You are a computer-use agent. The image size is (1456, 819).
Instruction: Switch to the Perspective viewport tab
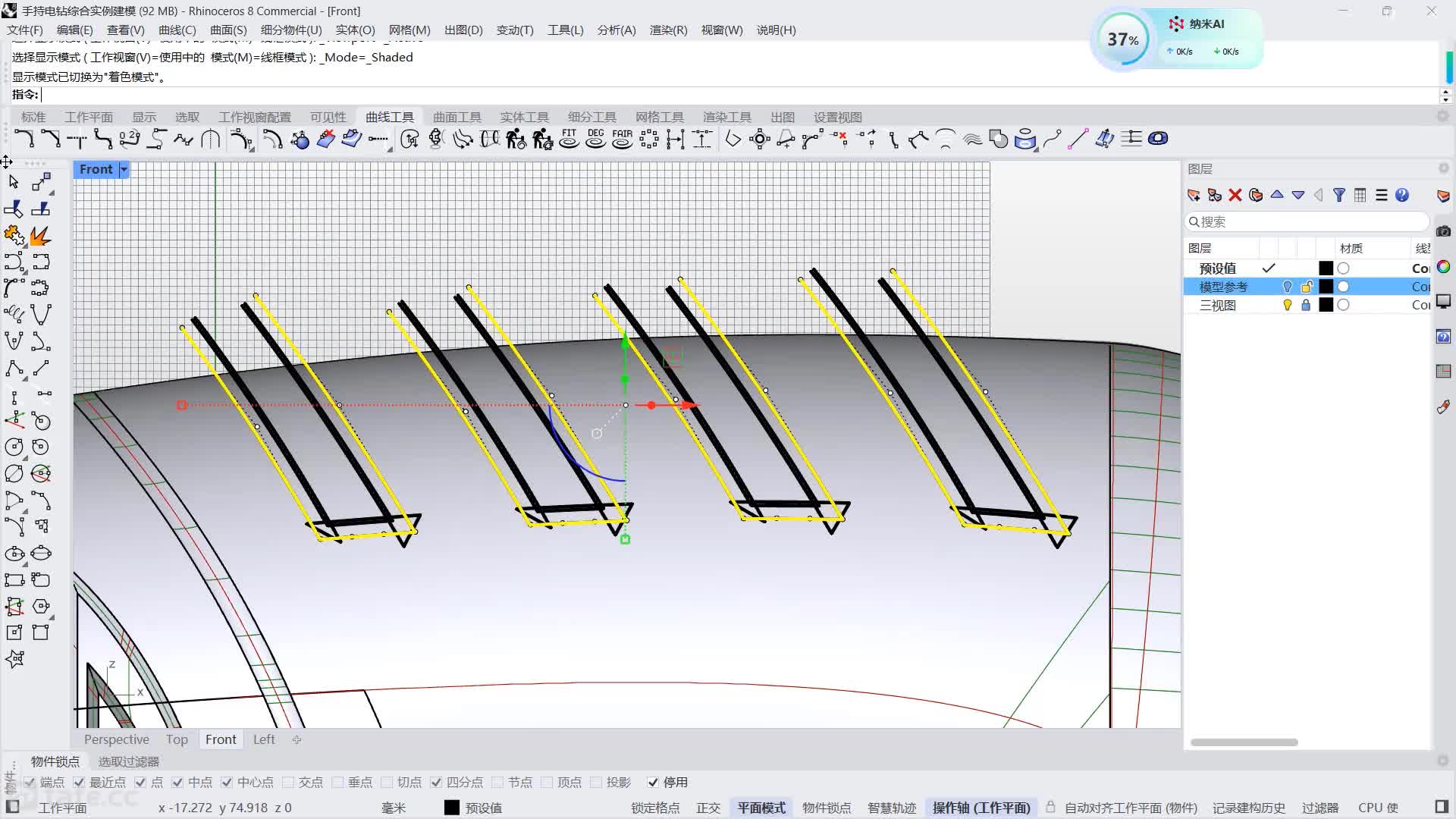[116, 739]
